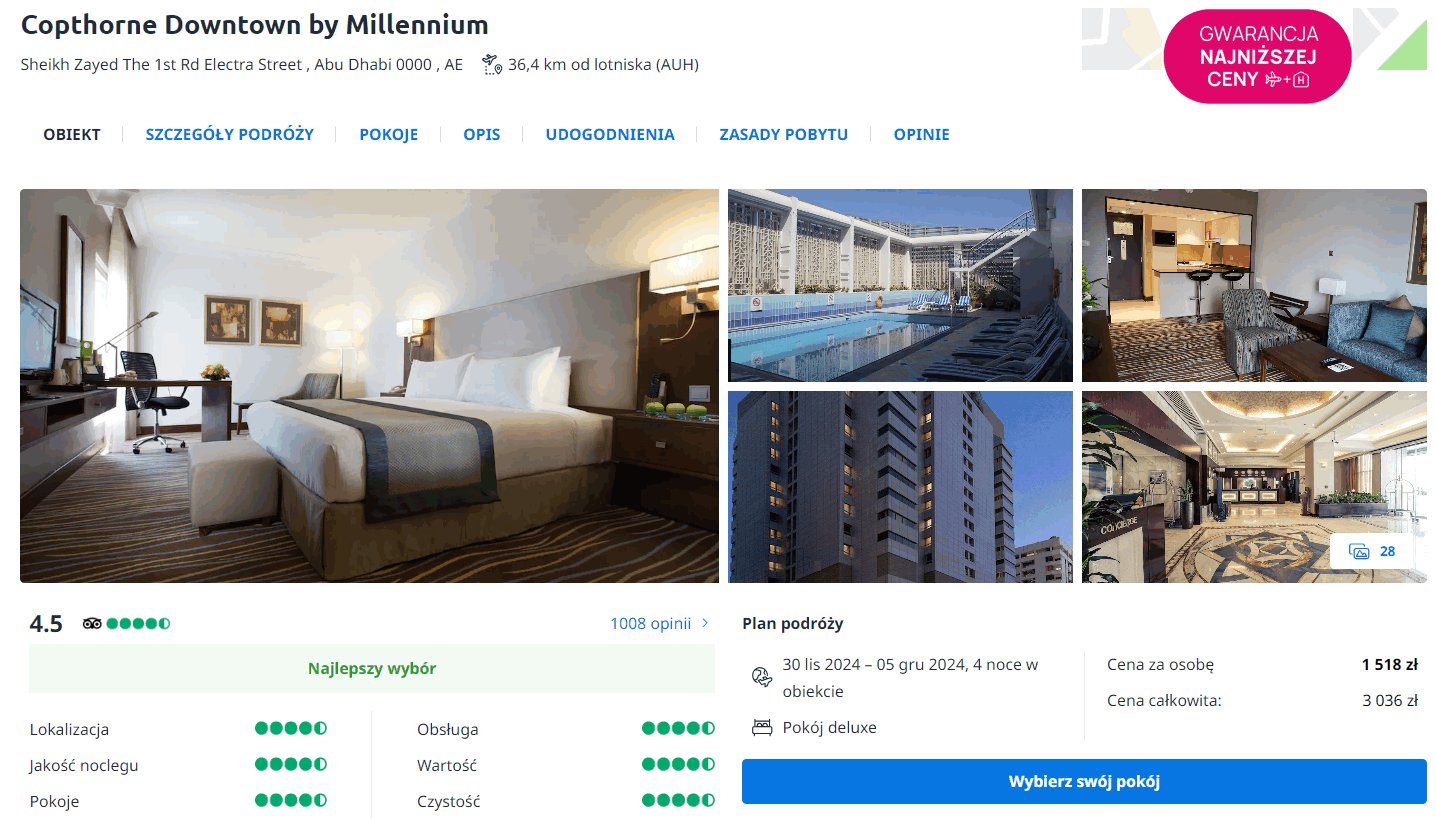Screen dimensions: 1436x819
Task: Click the Lokalizacja rating dots
Action: (x=290, y=729)
